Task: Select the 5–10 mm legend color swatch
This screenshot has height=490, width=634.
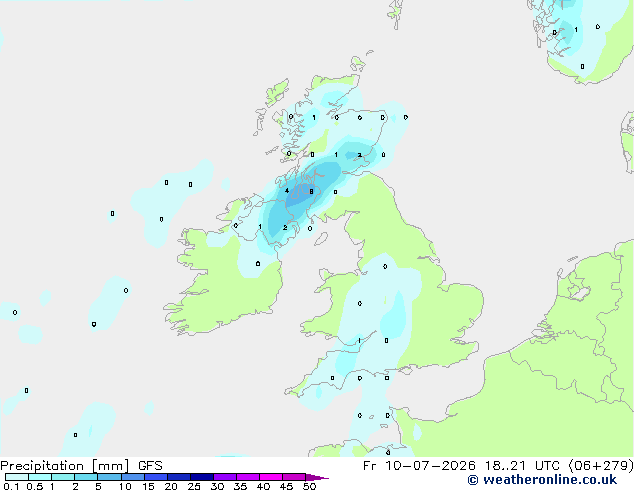Action: (x=109, y=477)
